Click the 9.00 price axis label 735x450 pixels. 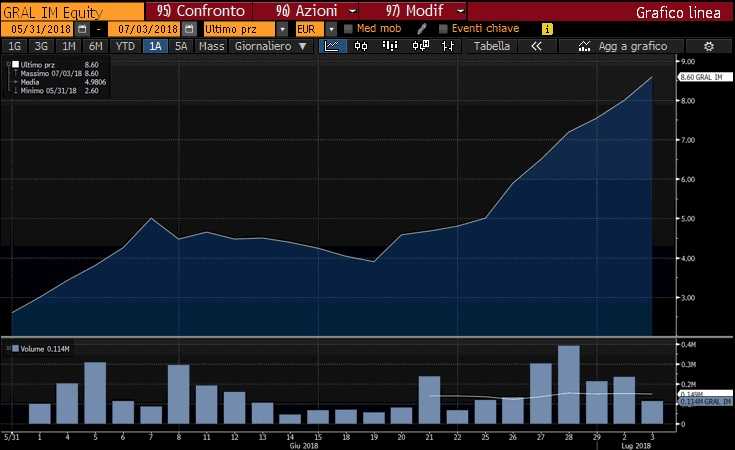click(688, 61)
